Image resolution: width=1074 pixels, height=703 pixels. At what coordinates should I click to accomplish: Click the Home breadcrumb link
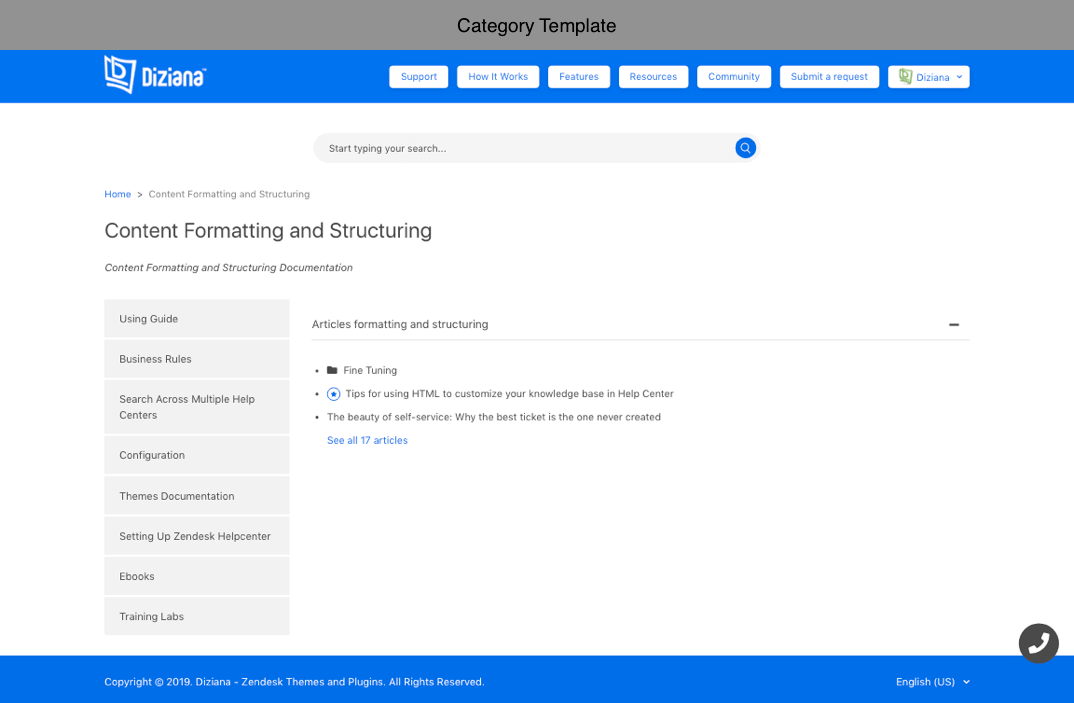(117, 194)
